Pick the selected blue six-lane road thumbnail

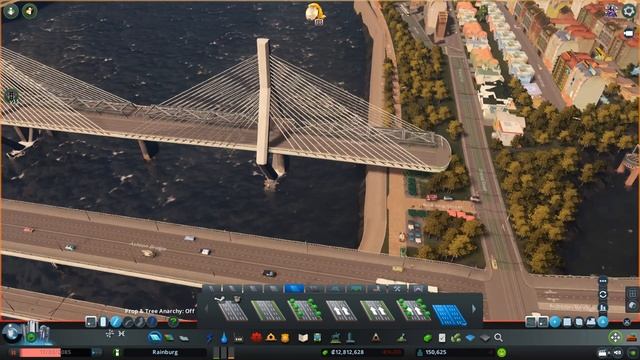click(449, 314)
